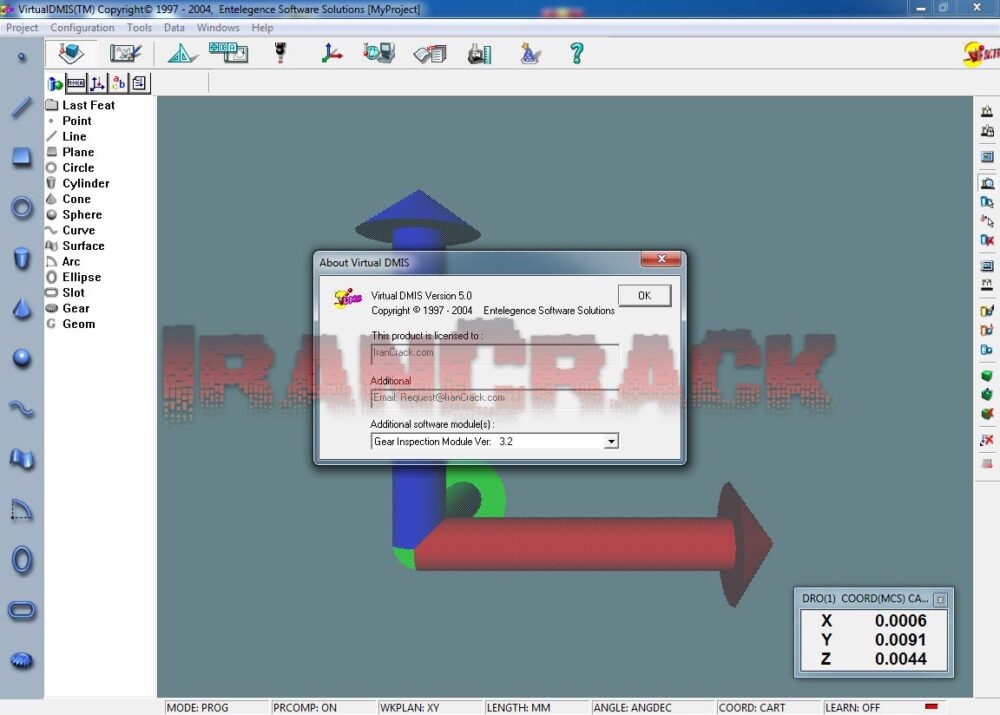This screenshot has height=715, width=1000.
Task: Click the probe icon in top toolbar
Action: 282,54
